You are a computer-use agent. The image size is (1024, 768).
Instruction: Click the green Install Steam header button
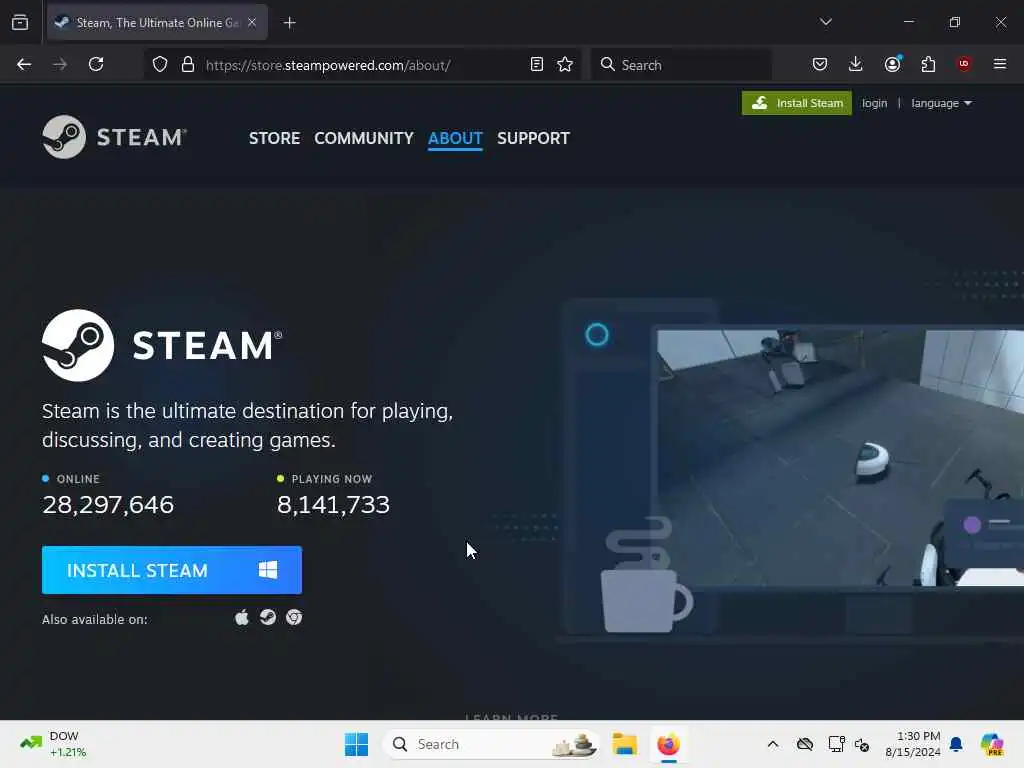pos(797,103)
